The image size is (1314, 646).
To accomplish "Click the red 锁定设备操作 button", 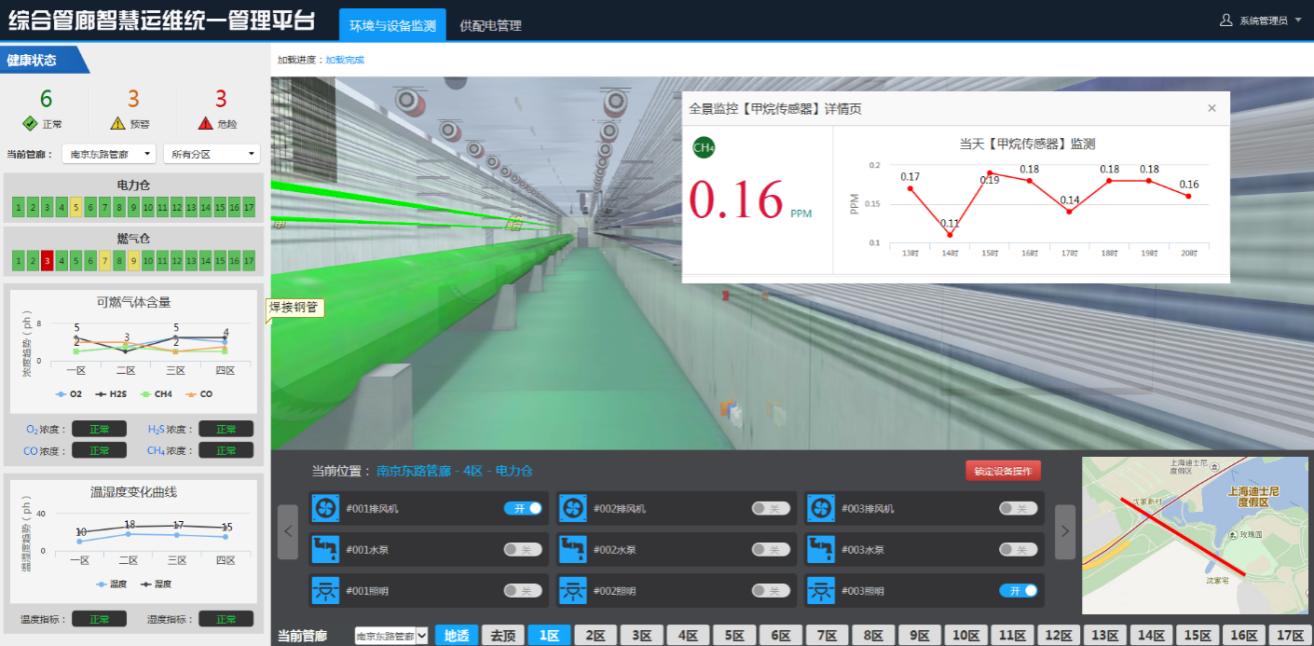I will (x=1003, y=471).
